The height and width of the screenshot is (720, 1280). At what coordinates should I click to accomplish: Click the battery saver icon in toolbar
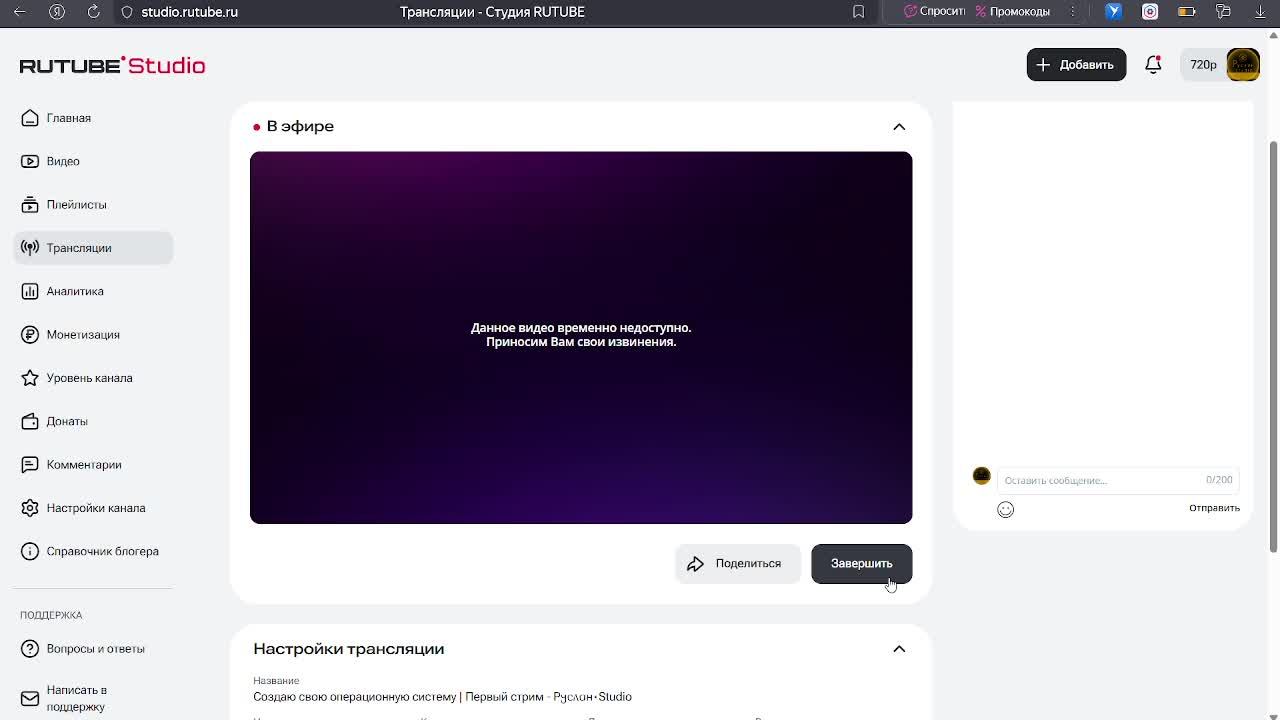tap(1187, 12)
